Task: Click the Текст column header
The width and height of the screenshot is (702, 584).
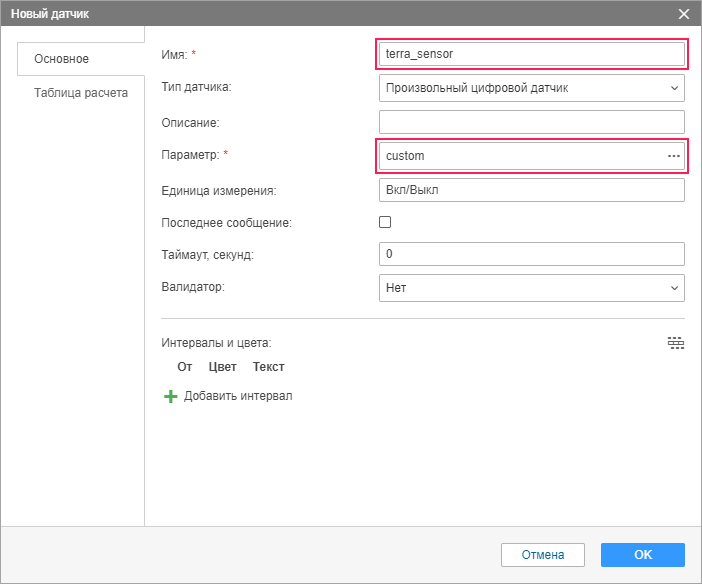Action: pos(269,367)
